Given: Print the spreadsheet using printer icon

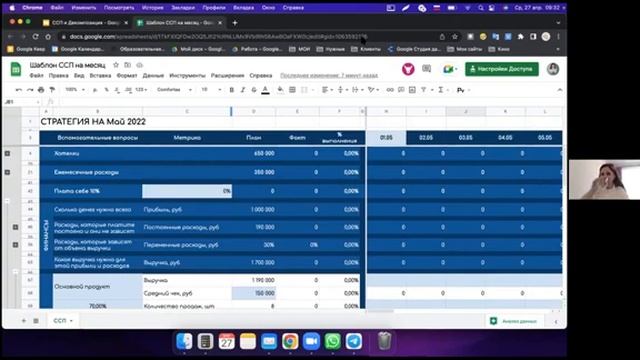Looking at the screenshot, I should pyautogui.click(x=41, y=90).
